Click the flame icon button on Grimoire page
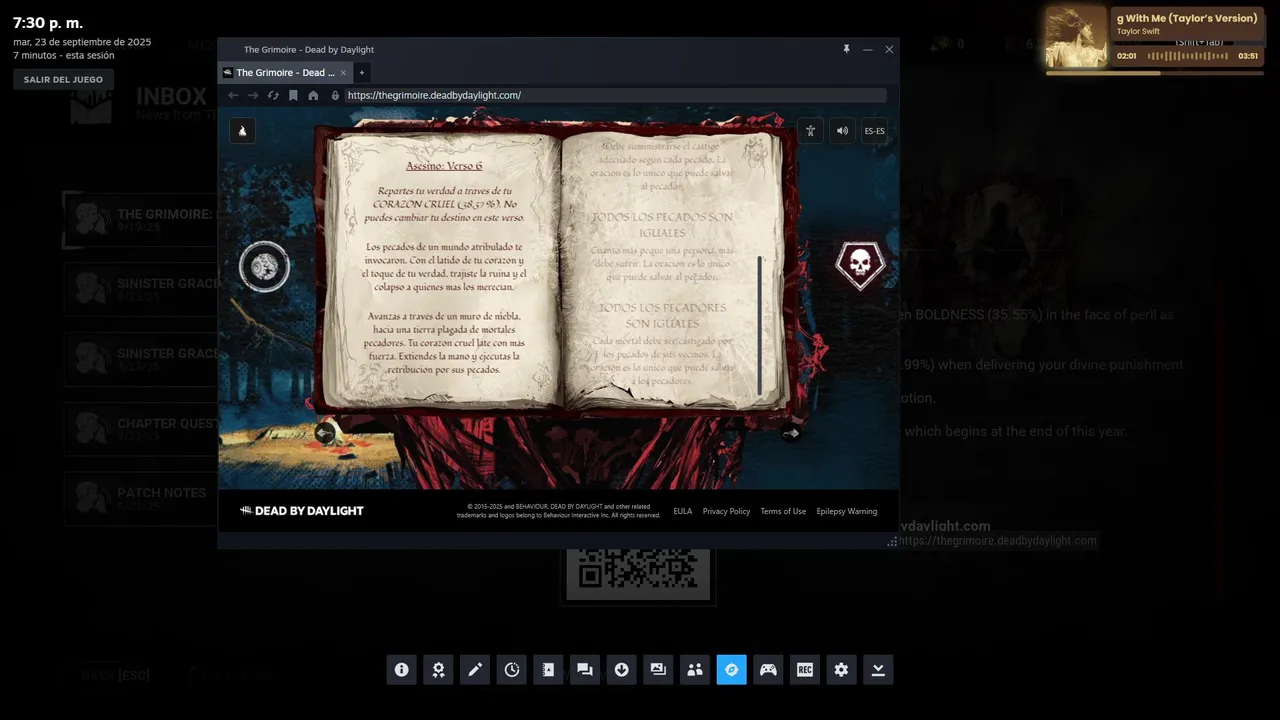 [242, 131]
